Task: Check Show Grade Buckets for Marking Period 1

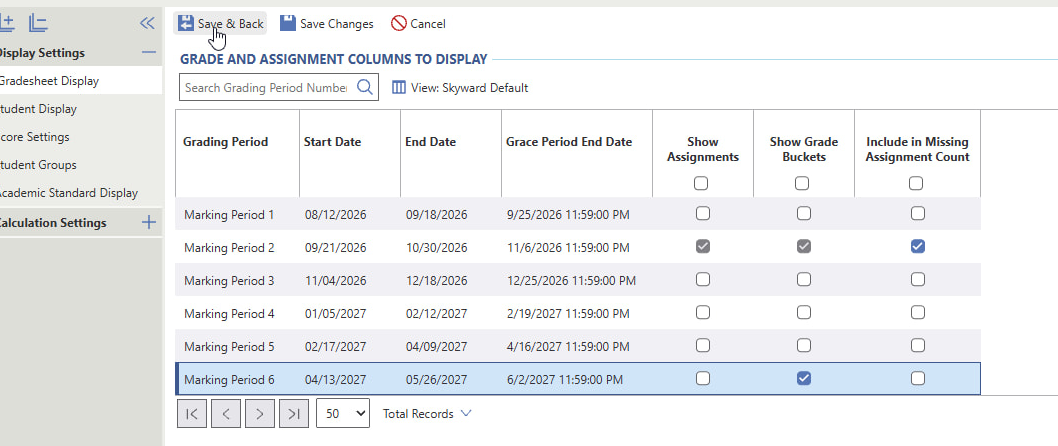Action: click(803, 213)
